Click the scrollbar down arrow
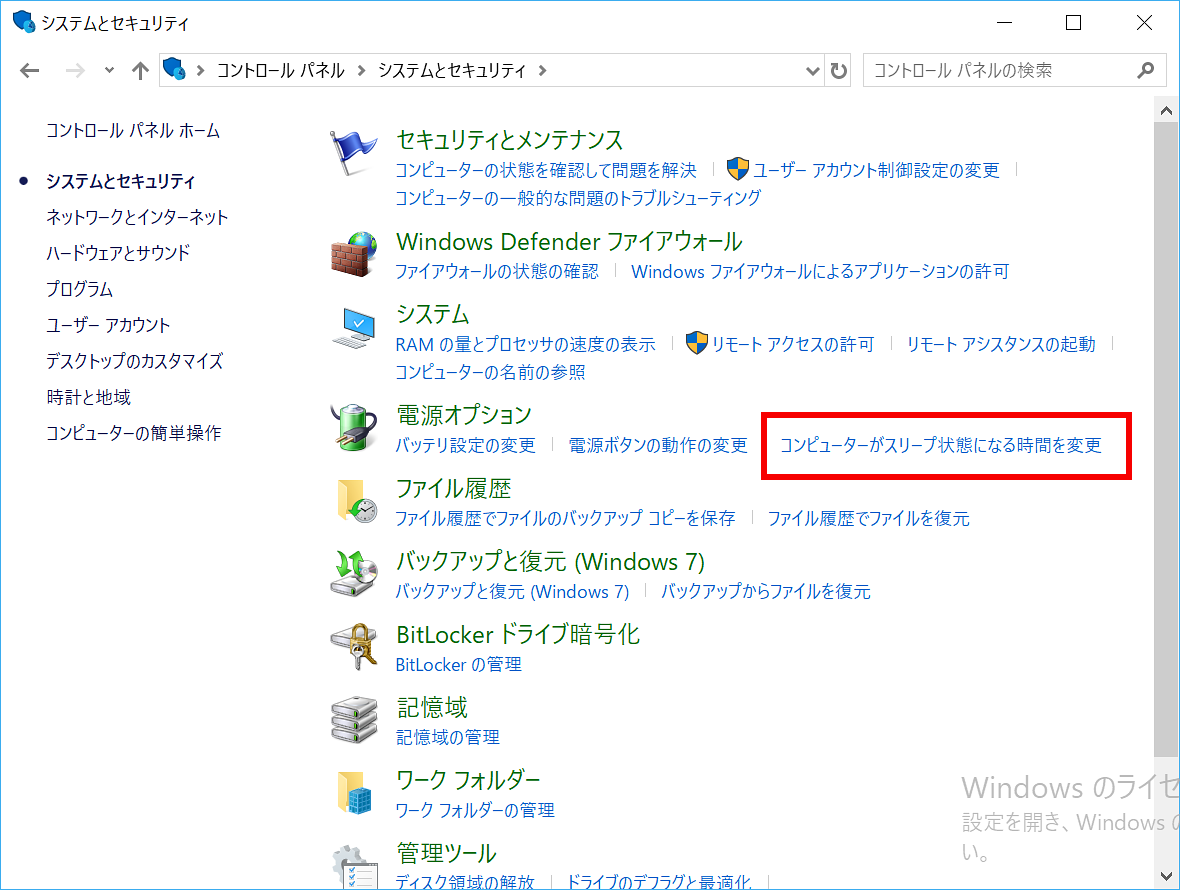The height and width of the screenshot is (890, 1180). pos(1166,876)
